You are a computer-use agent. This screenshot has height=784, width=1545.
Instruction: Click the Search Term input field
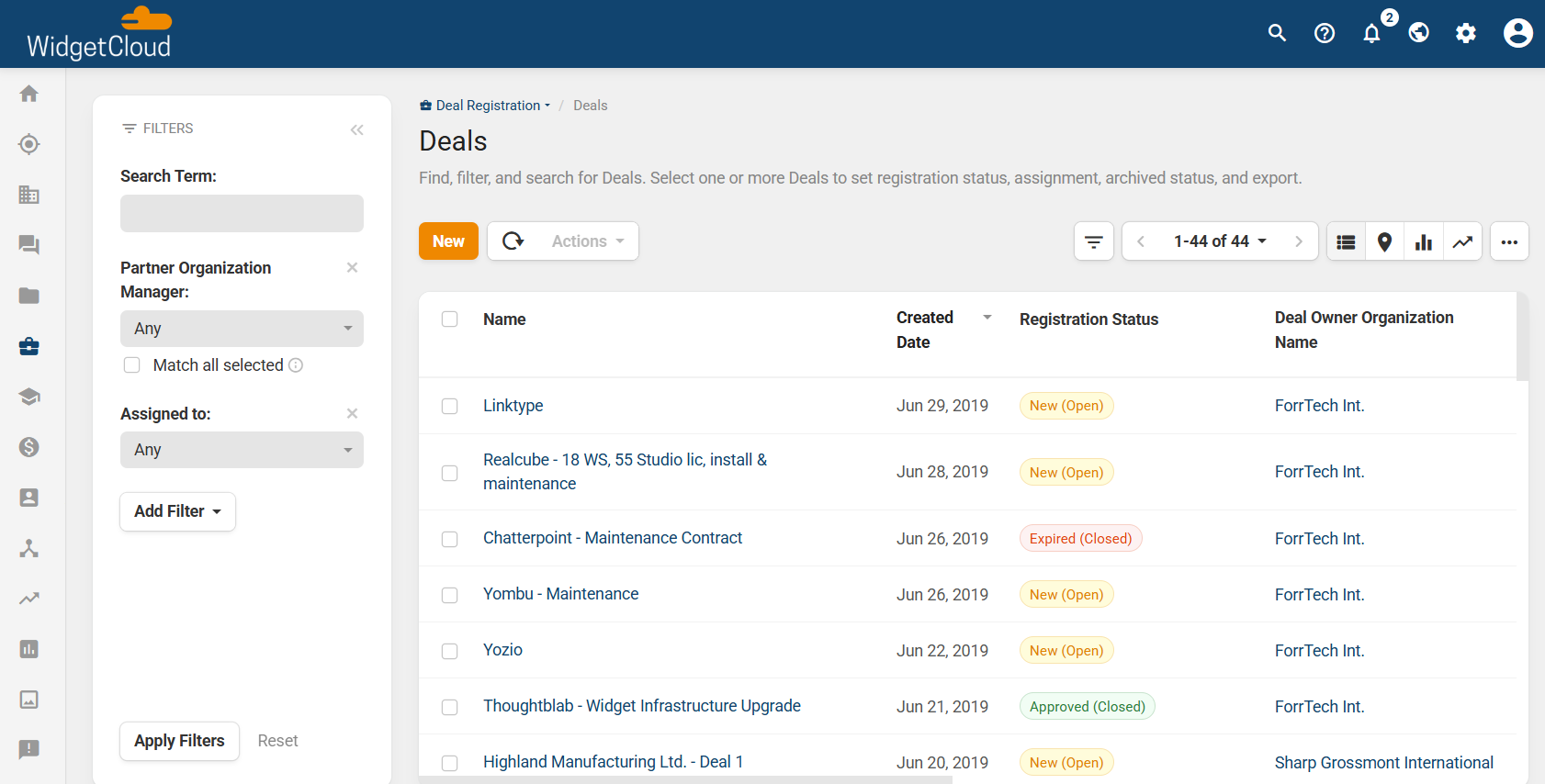pyautogui.click(x=242, y=213)
